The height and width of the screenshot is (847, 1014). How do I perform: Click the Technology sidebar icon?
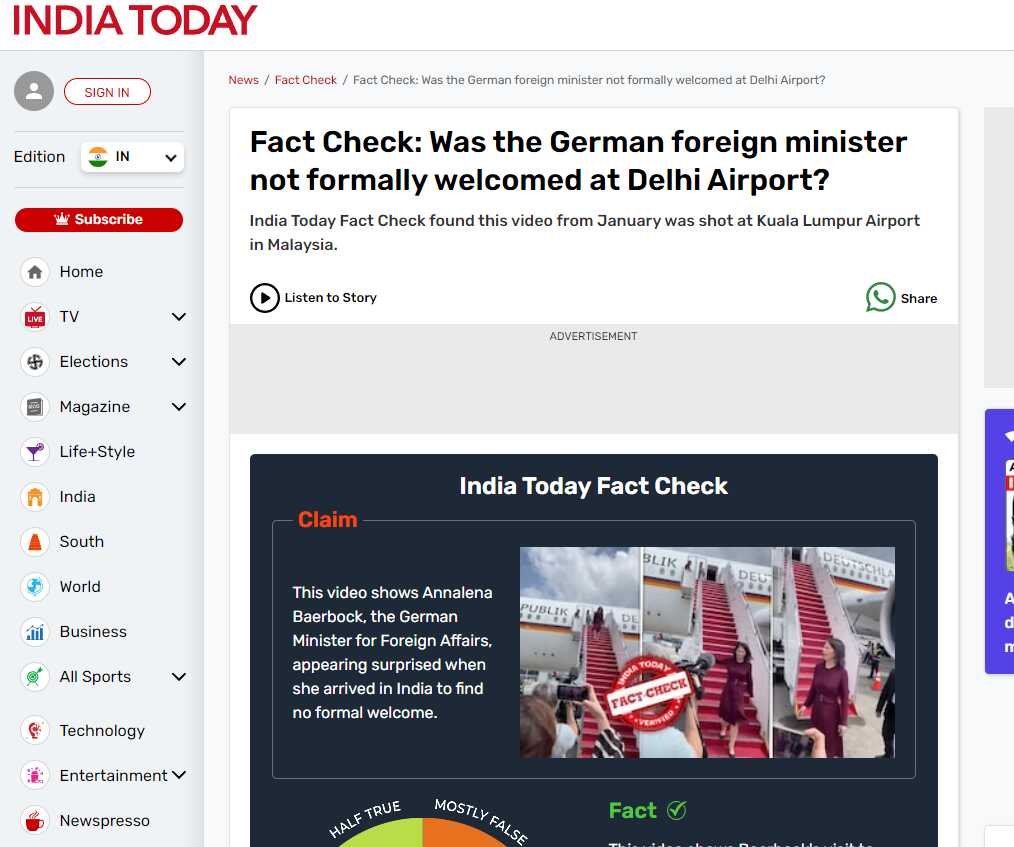tap(35, 731)
